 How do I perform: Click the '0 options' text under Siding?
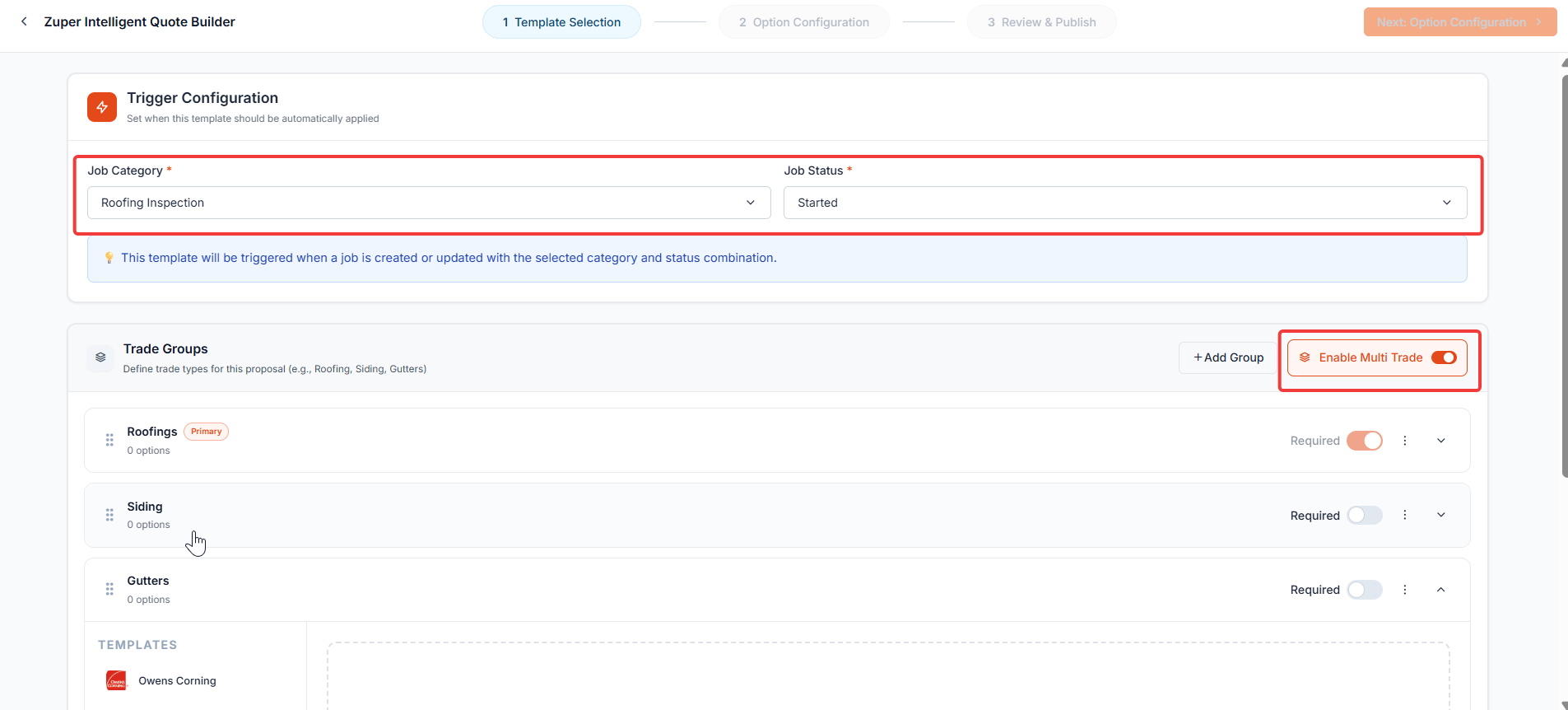[149, 525]
